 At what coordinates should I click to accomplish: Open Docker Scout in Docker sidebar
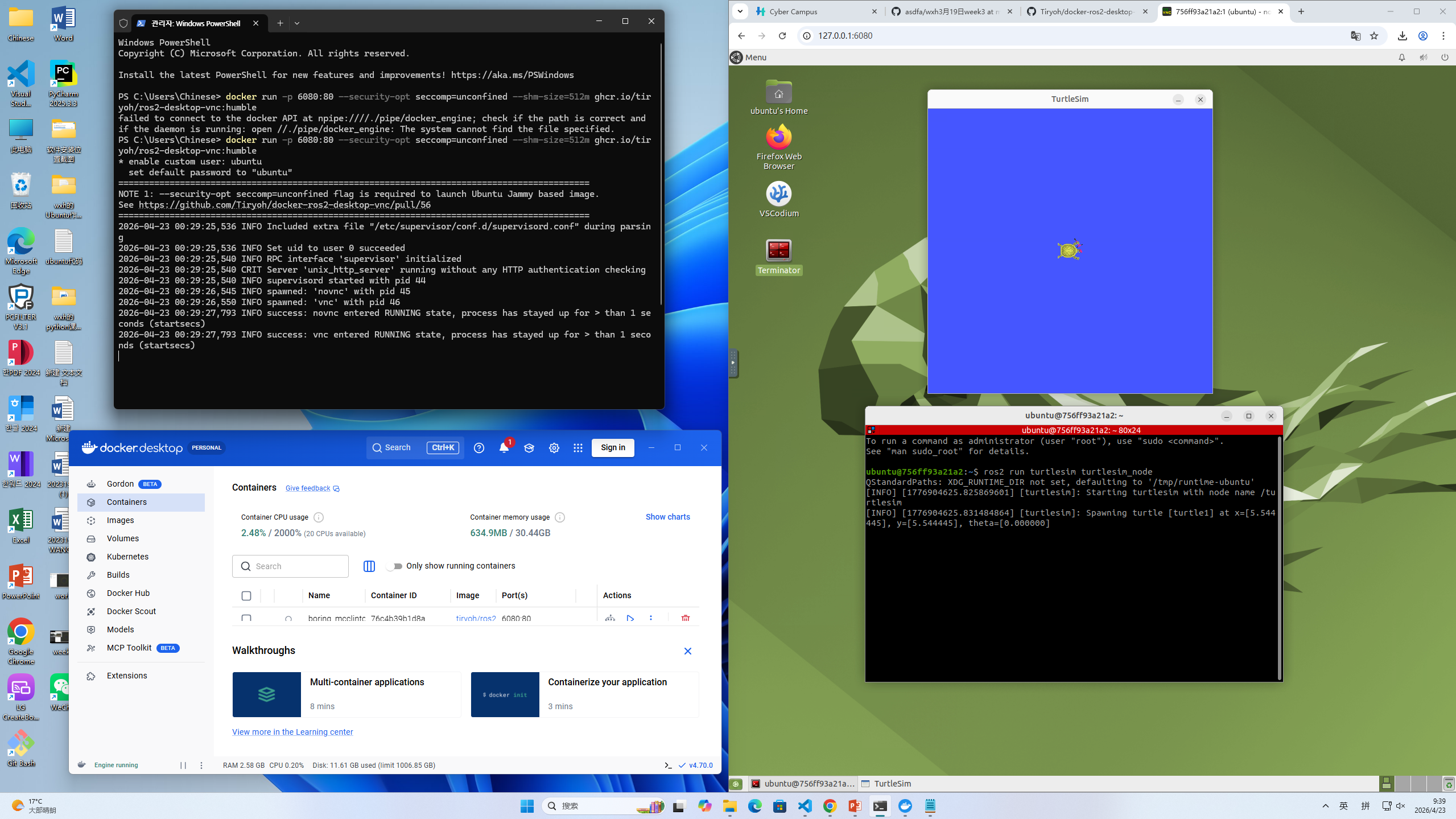pyautogui.click(x=141, y=611)
